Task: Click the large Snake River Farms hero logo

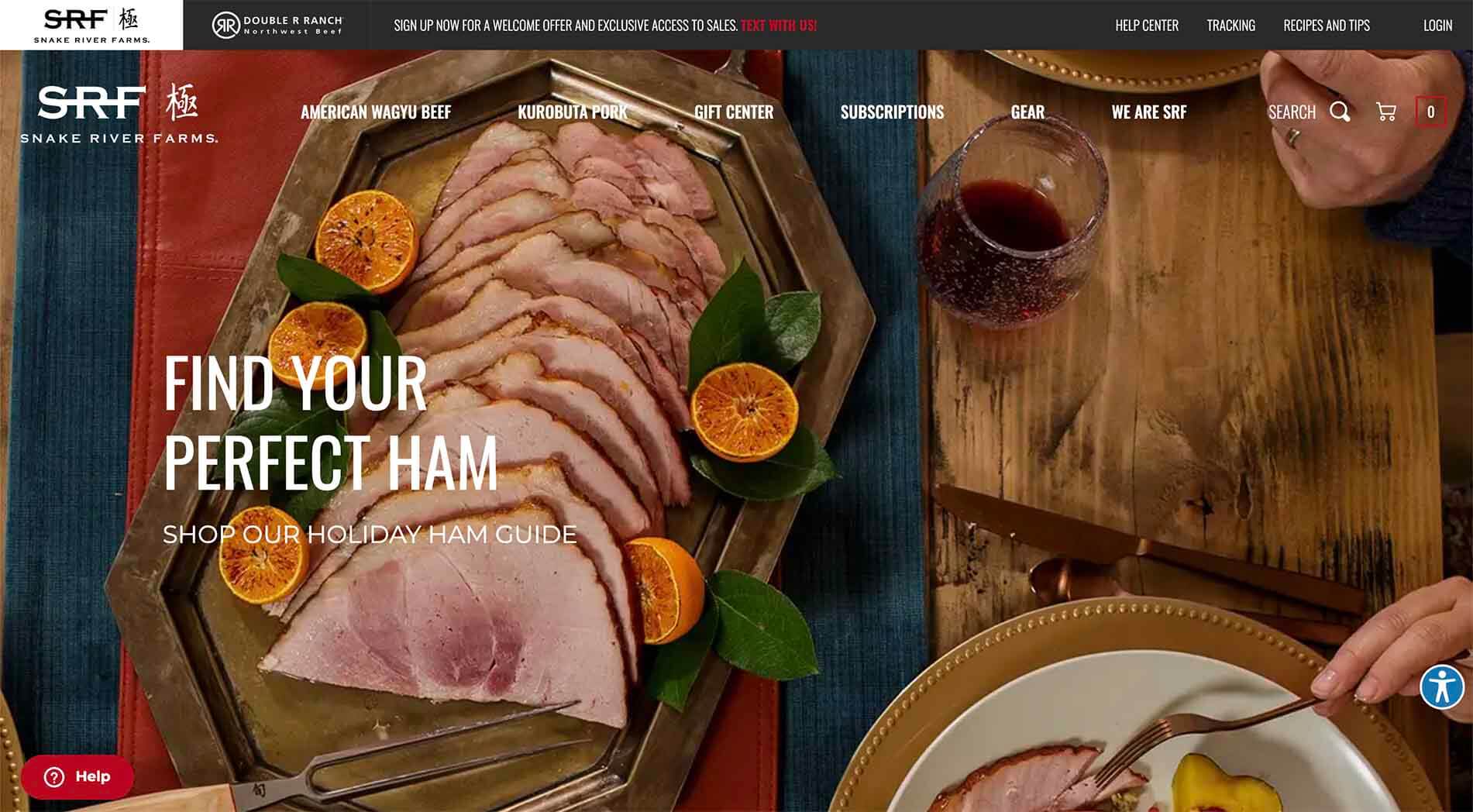Action: [x=119, y=114]
